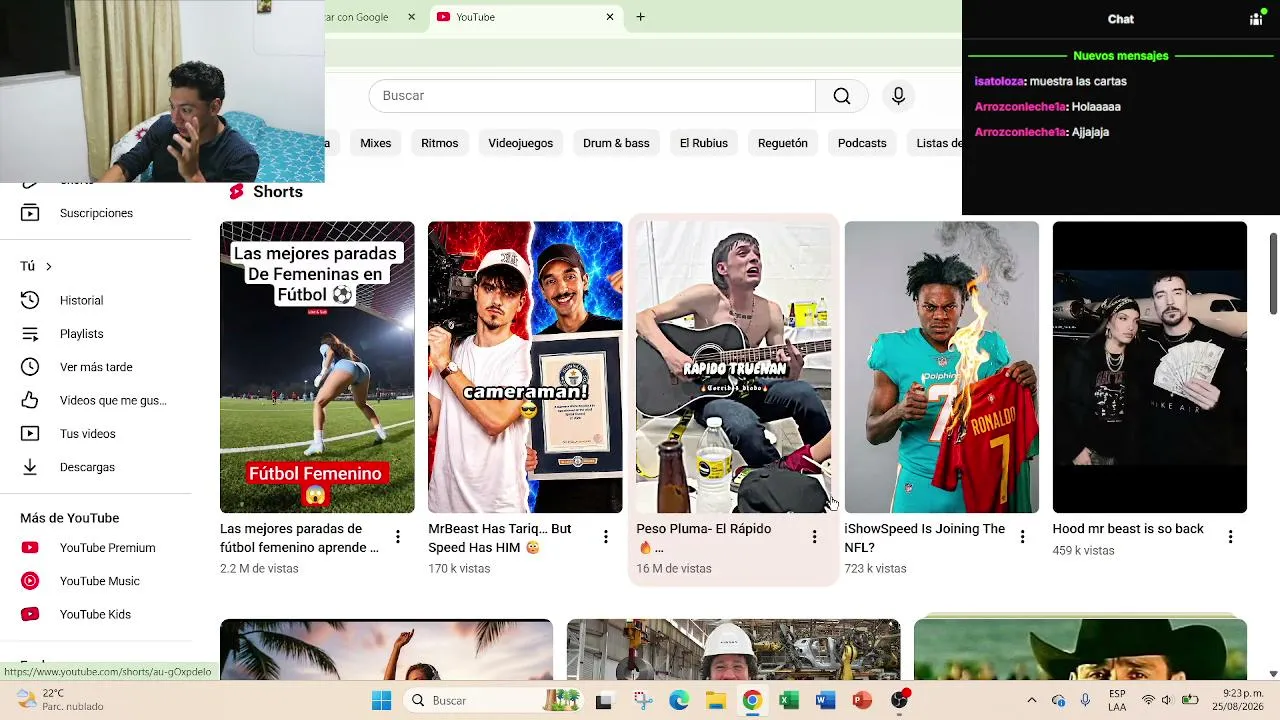Open Ver más tarde list

click(x=96, y=367)
